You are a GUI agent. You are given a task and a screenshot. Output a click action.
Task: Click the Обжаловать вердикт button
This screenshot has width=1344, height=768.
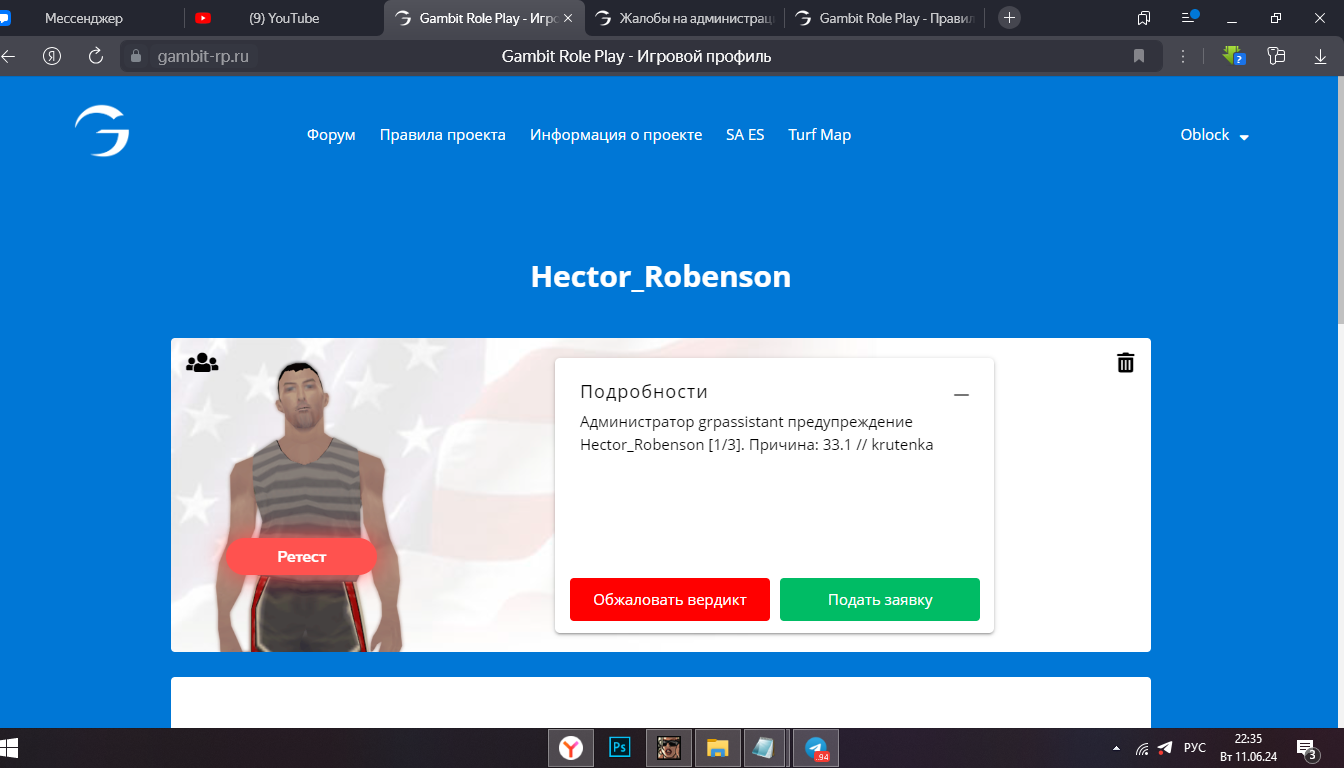[x=669, y=600]
